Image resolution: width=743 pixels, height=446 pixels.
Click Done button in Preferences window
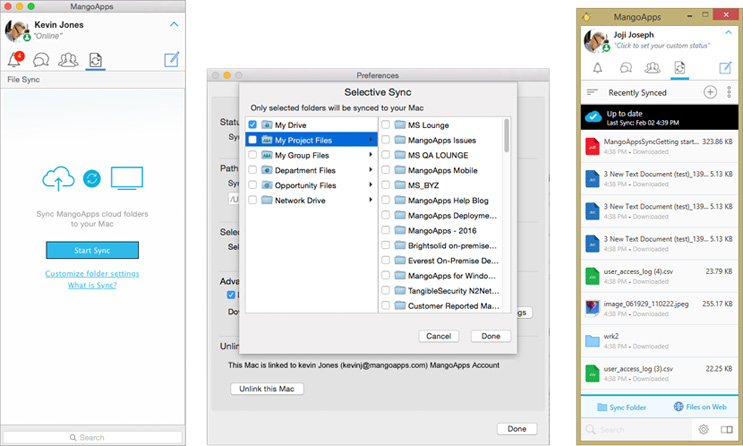[517, 428]
